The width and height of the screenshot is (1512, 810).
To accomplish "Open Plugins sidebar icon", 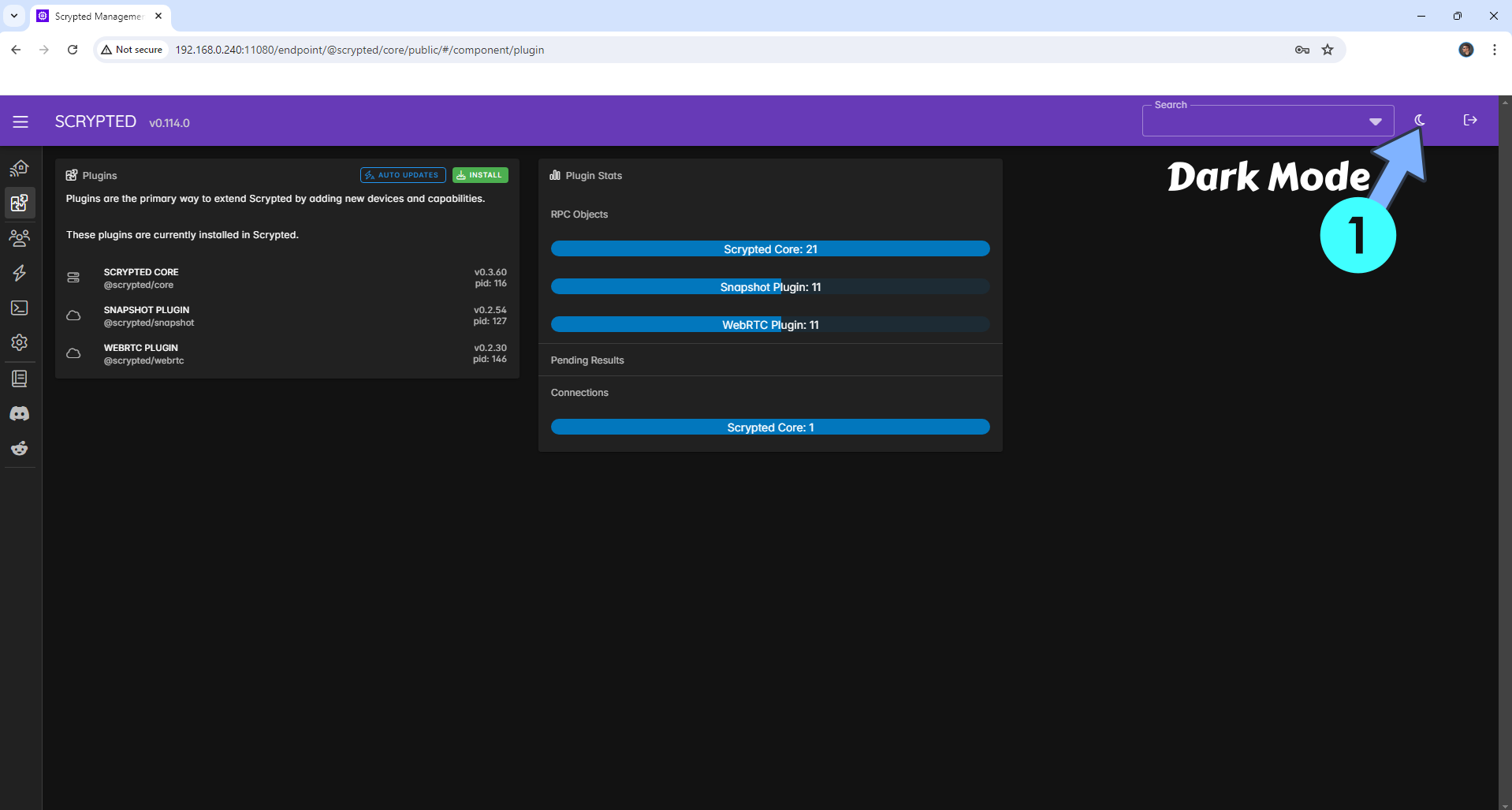I will click(20, 203).
